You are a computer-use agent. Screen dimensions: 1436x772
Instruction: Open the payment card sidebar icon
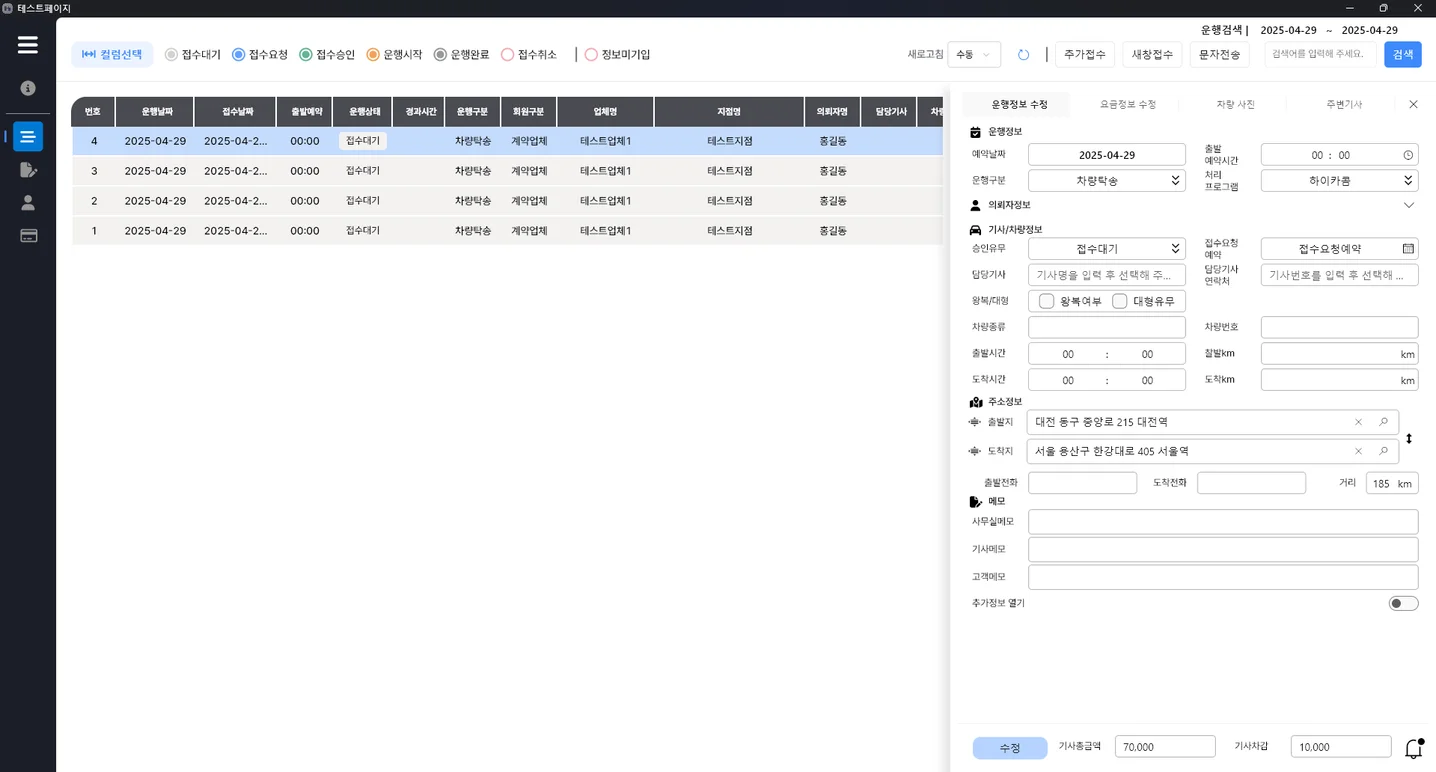point(28,236)
